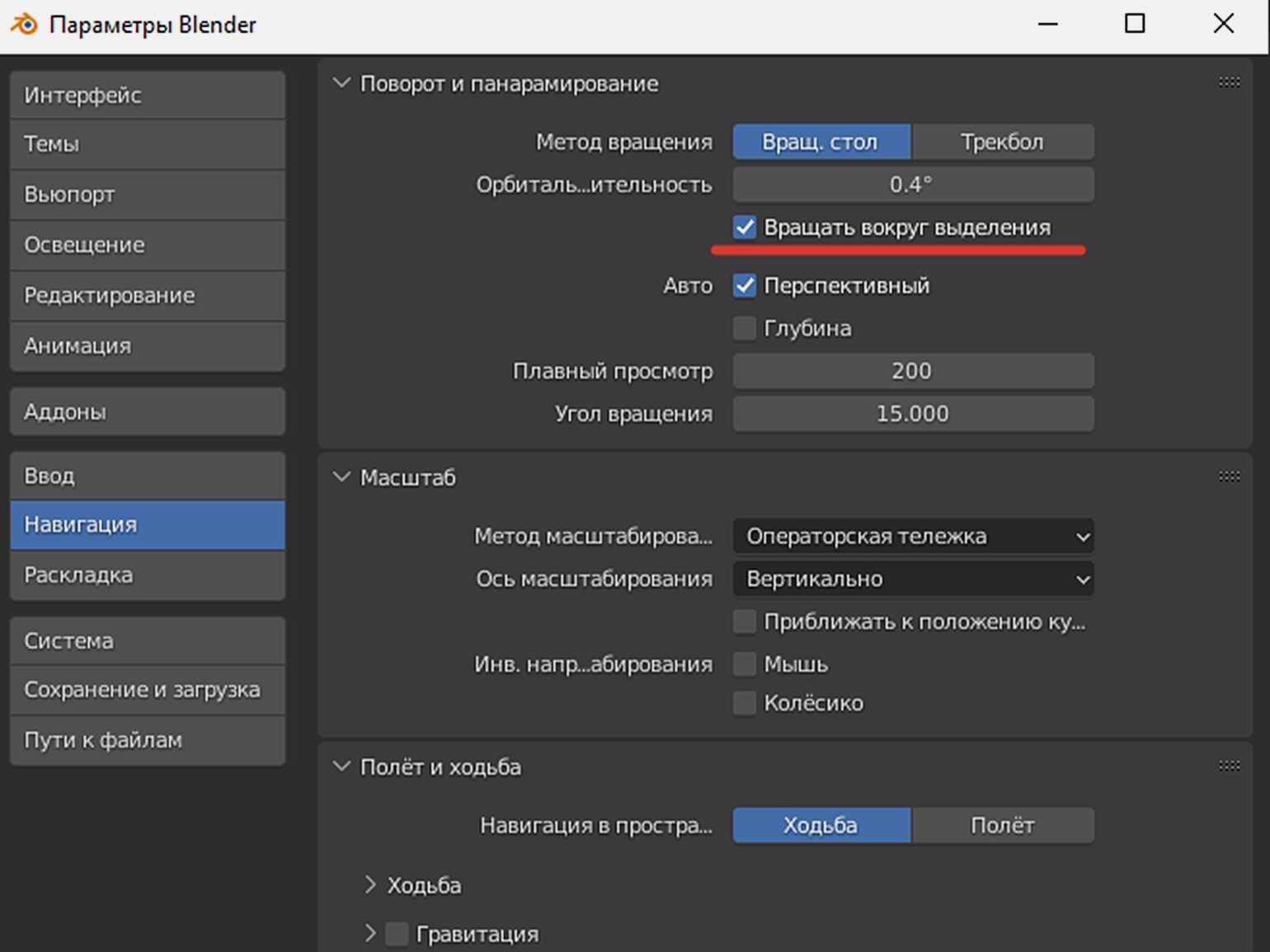1270x952 pixels.
Task: Expand the Ходьба subpanel
Action: coord(371,885)
